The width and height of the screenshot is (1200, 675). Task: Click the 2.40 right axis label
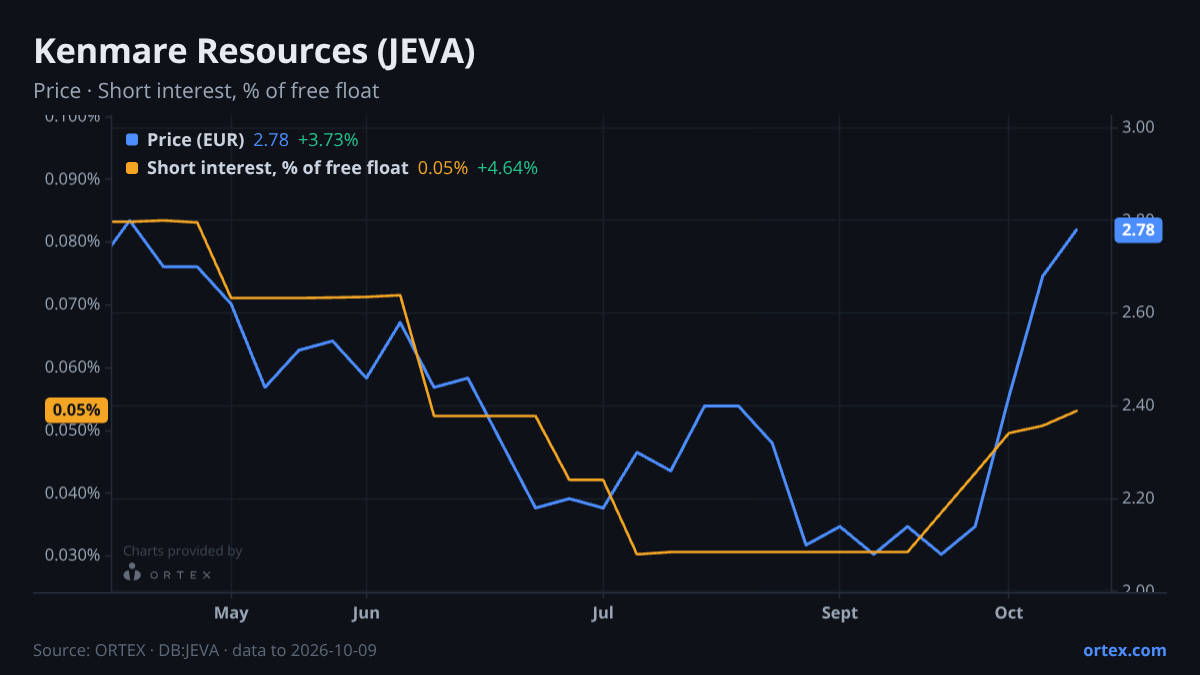(1139, 405)
